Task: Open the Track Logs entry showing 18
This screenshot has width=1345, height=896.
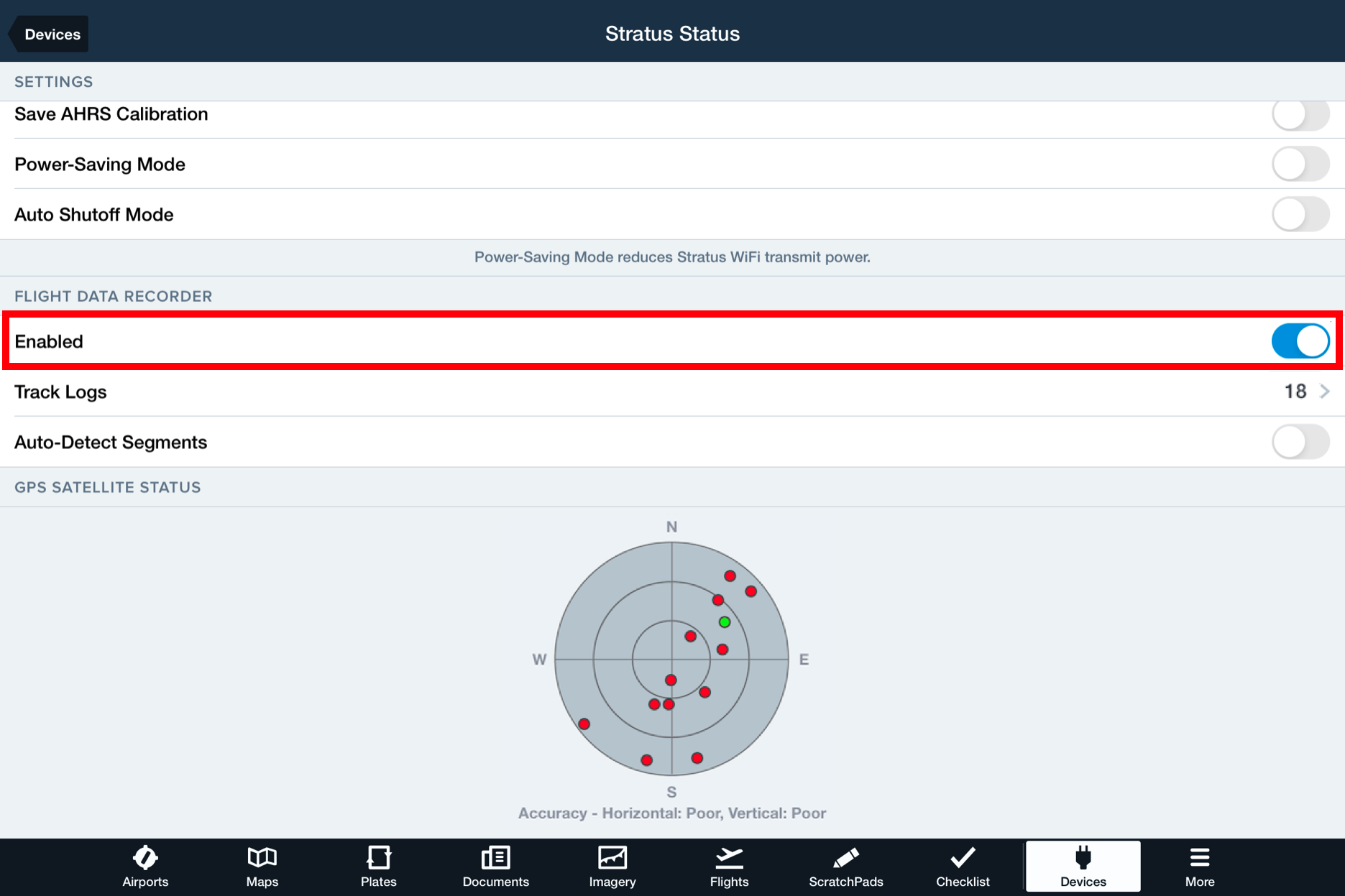Action: [x=1295, y=392]
